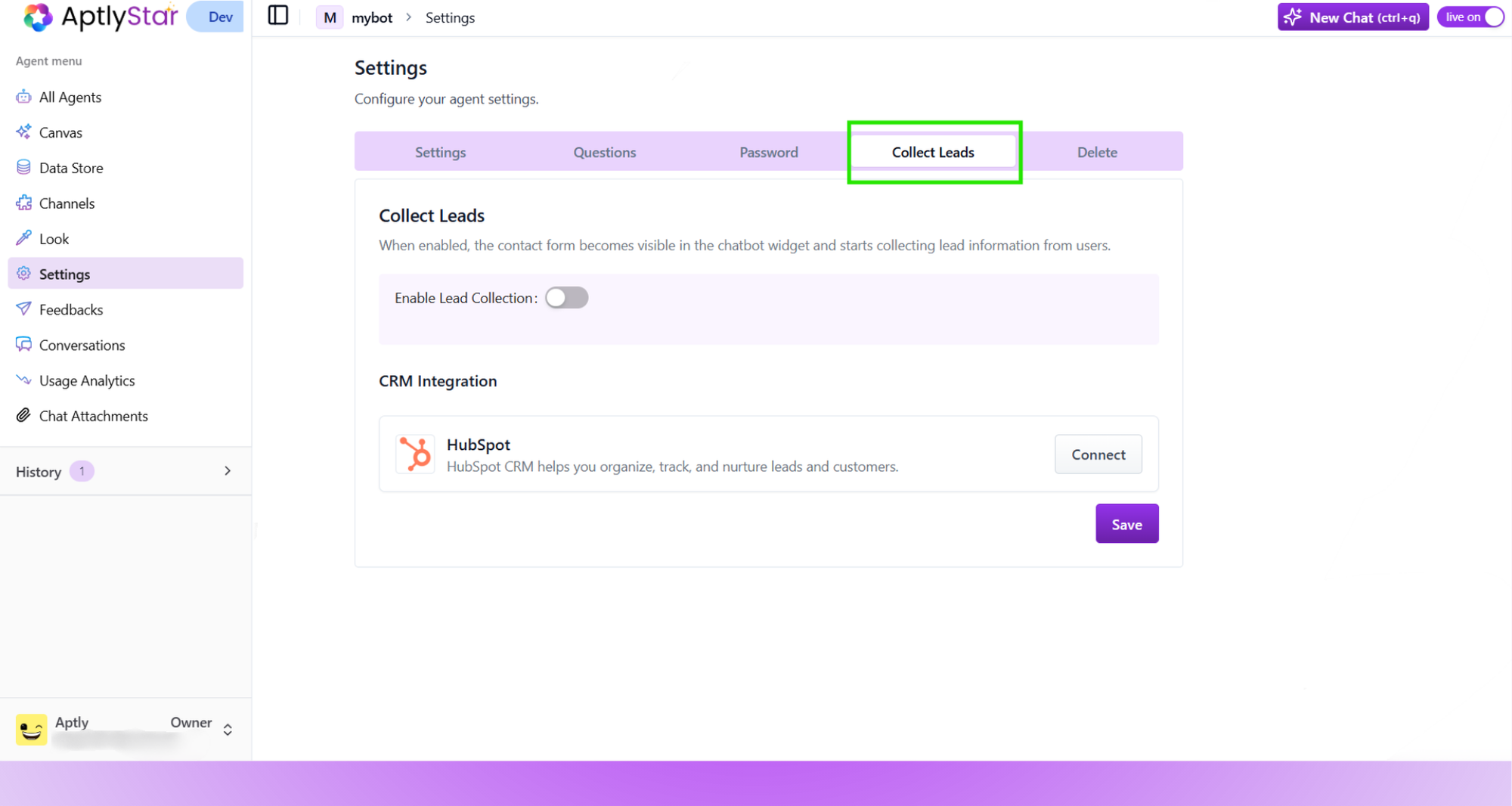Expand the Aptly owner account menu
The width and height of the screenshot is (1512, 806).
(227, 729)
